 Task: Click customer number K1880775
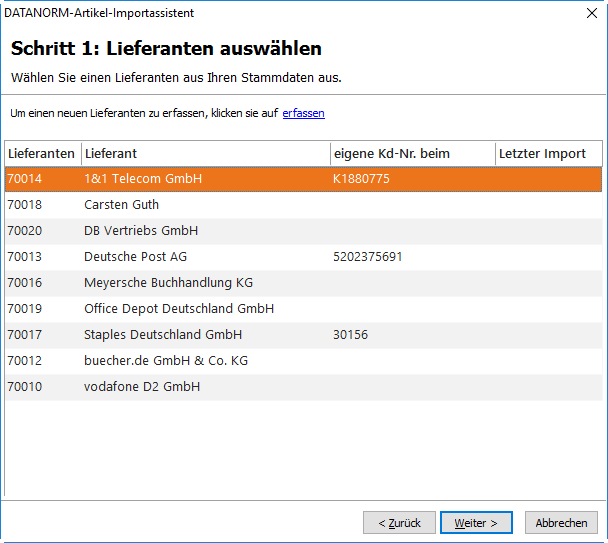(361, 179)
